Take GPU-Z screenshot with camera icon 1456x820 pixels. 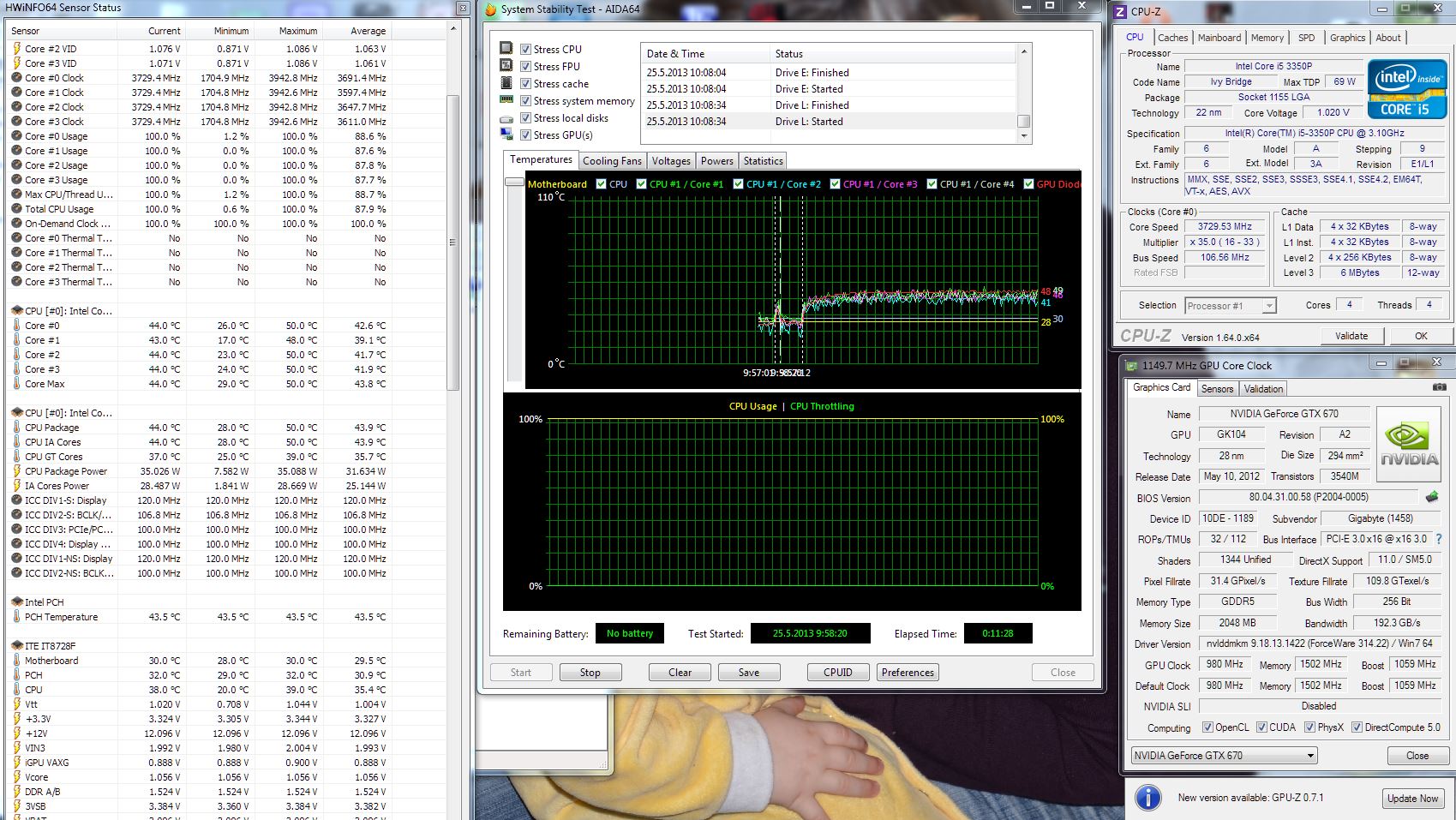pyautogui.click(x=1439, y=387)
